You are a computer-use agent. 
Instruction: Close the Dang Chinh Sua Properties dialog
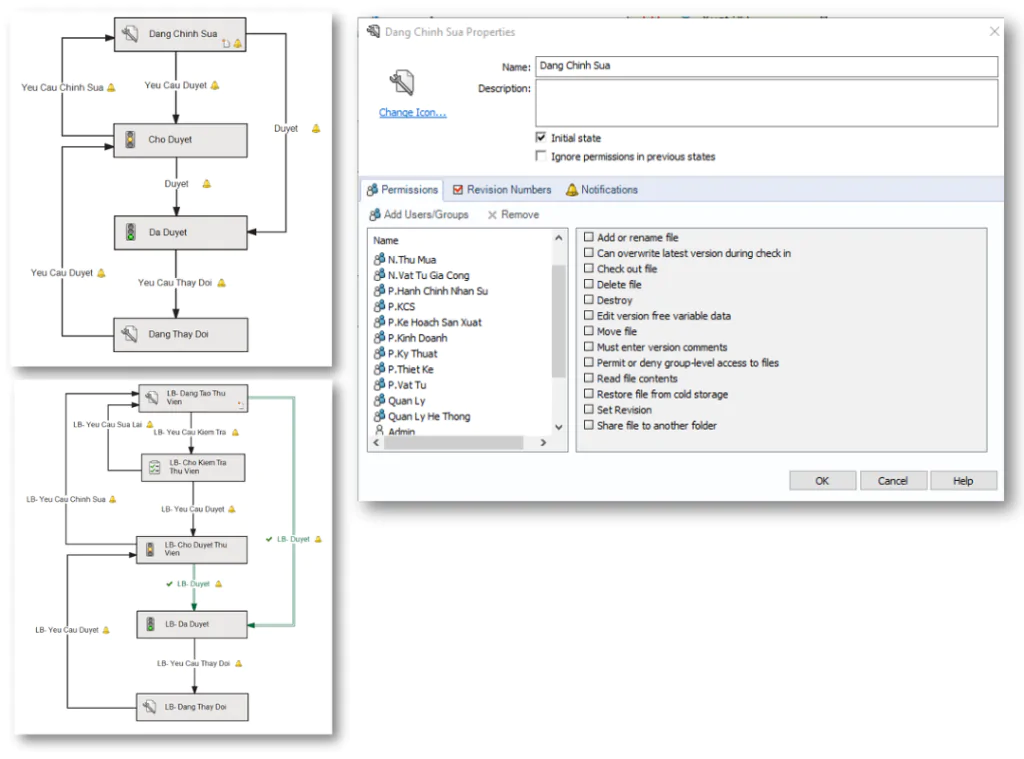pos(994,31)
